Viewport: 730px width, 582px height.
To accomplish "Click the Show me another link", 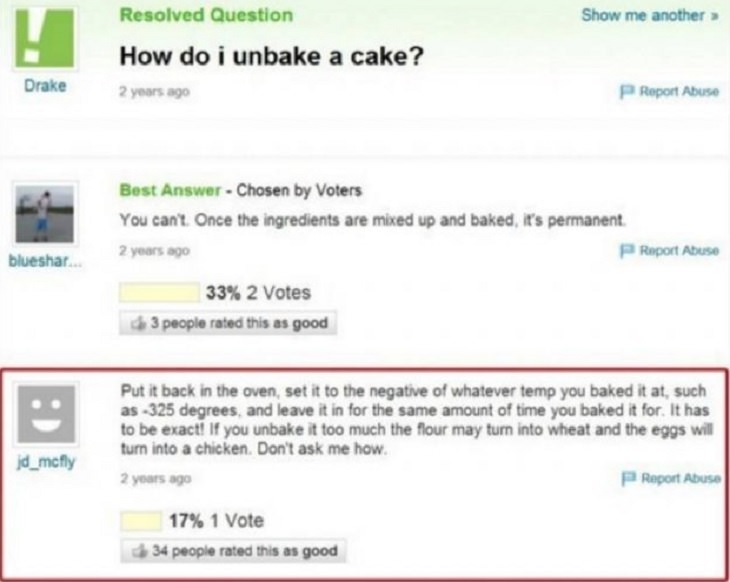I will click(649, 15).
